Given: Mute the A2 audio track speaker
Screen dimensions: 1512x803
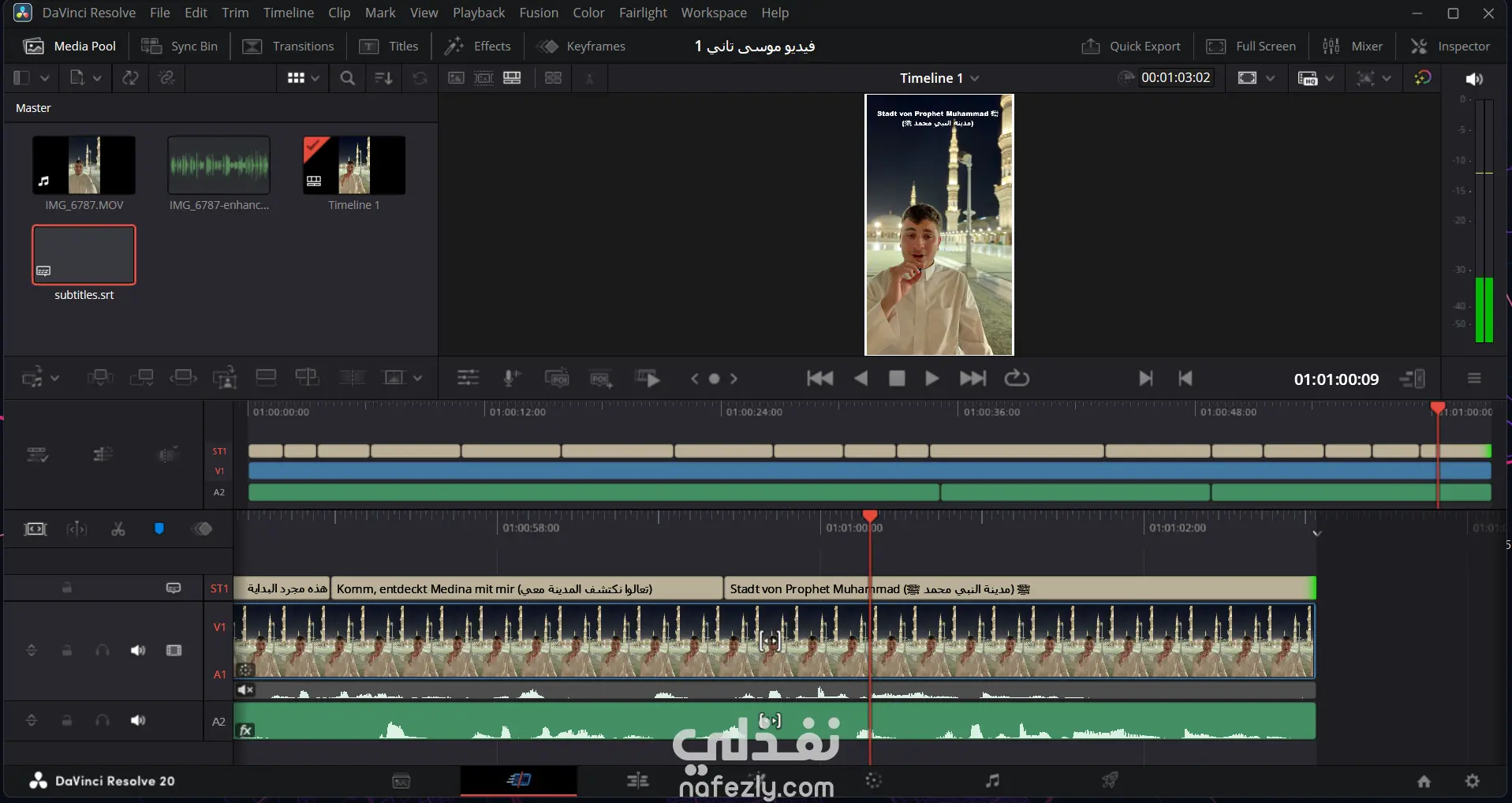Looking at the screenshot, I should point(138,720).
